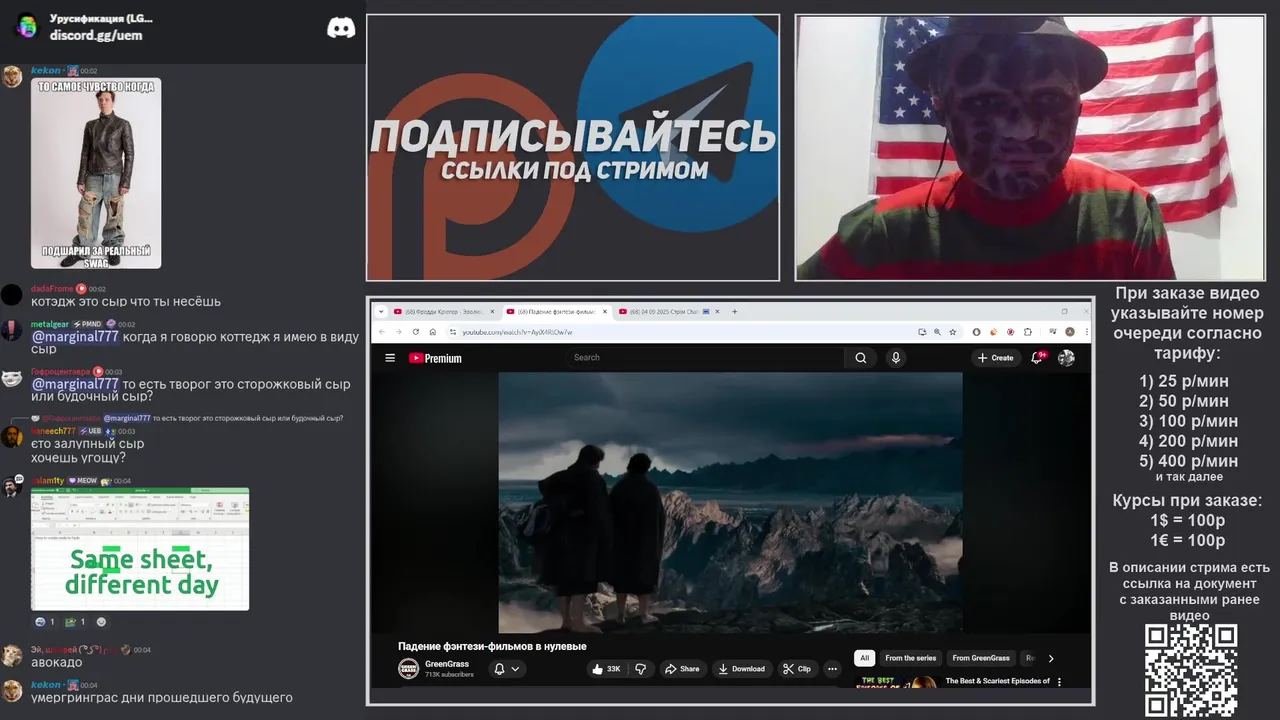Click message text авокадо
The image size is (1280, 720).
[x=57, y=662]
